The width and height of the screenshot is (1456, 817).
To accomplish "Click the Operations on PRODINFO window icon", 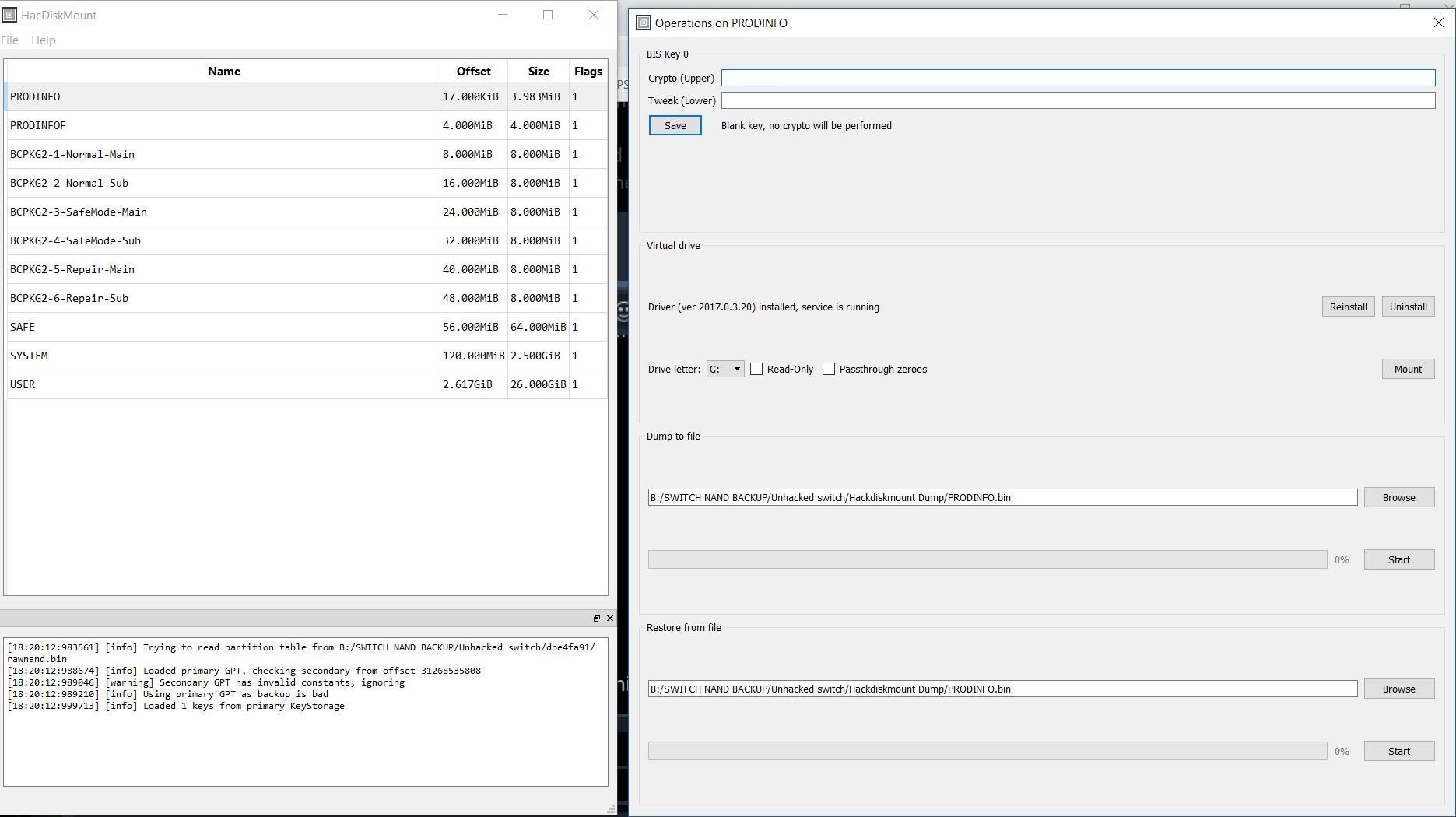I will coord(644,23).
